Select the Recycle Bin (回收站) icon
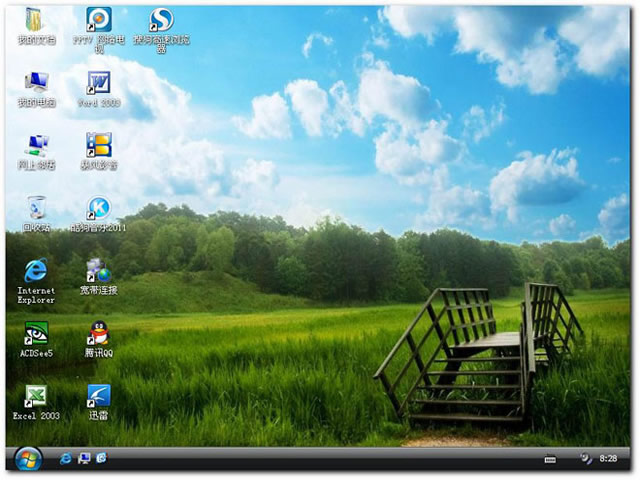The image size is (640, 480). click(x=36, y=208)
